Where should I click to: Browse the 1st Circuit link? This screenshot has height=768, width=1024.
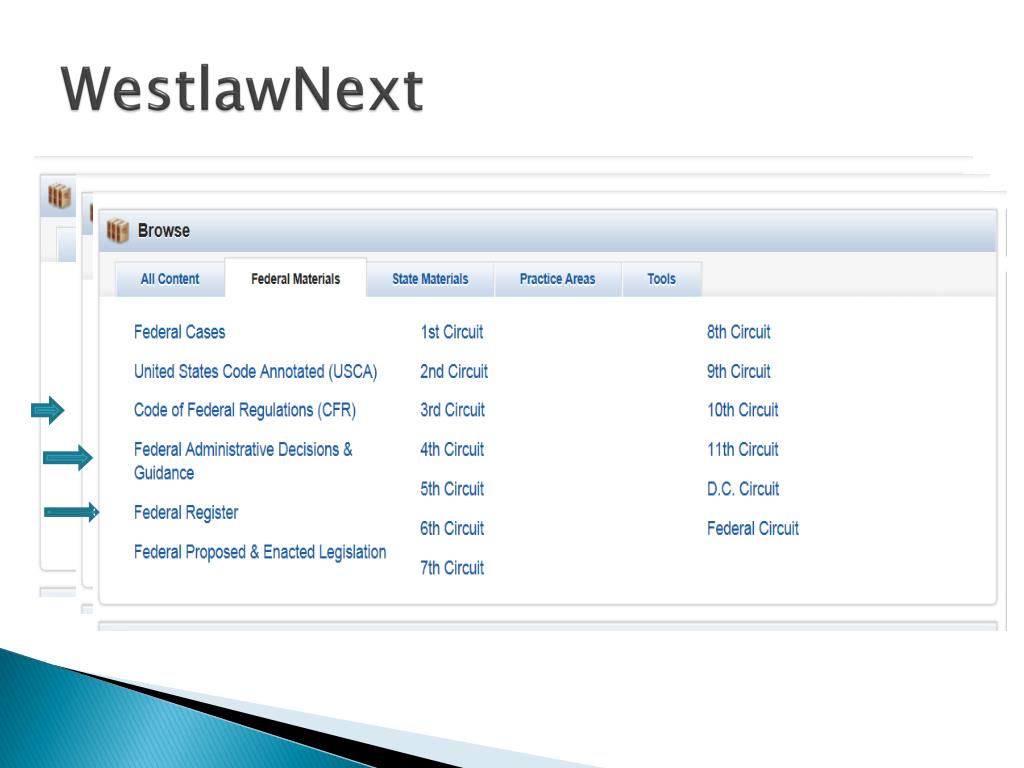[x=452, y=332]
